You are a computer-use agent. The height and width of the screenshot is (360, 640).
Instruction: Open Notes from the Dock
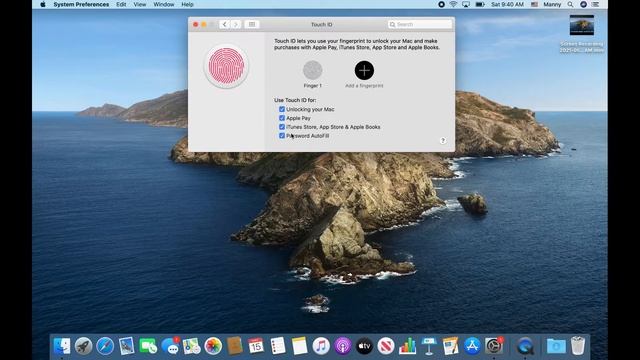(x=299, y=346)
